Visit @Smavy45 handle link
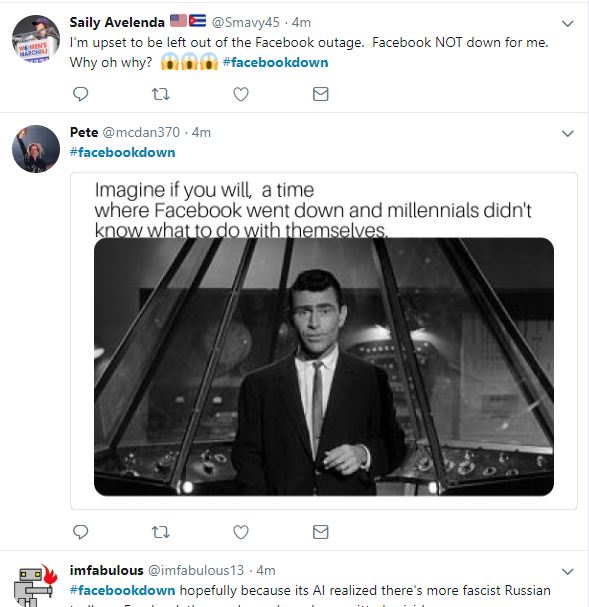This screenshot has height=607, width=589. pyautogui.click(x=245, y=22)
